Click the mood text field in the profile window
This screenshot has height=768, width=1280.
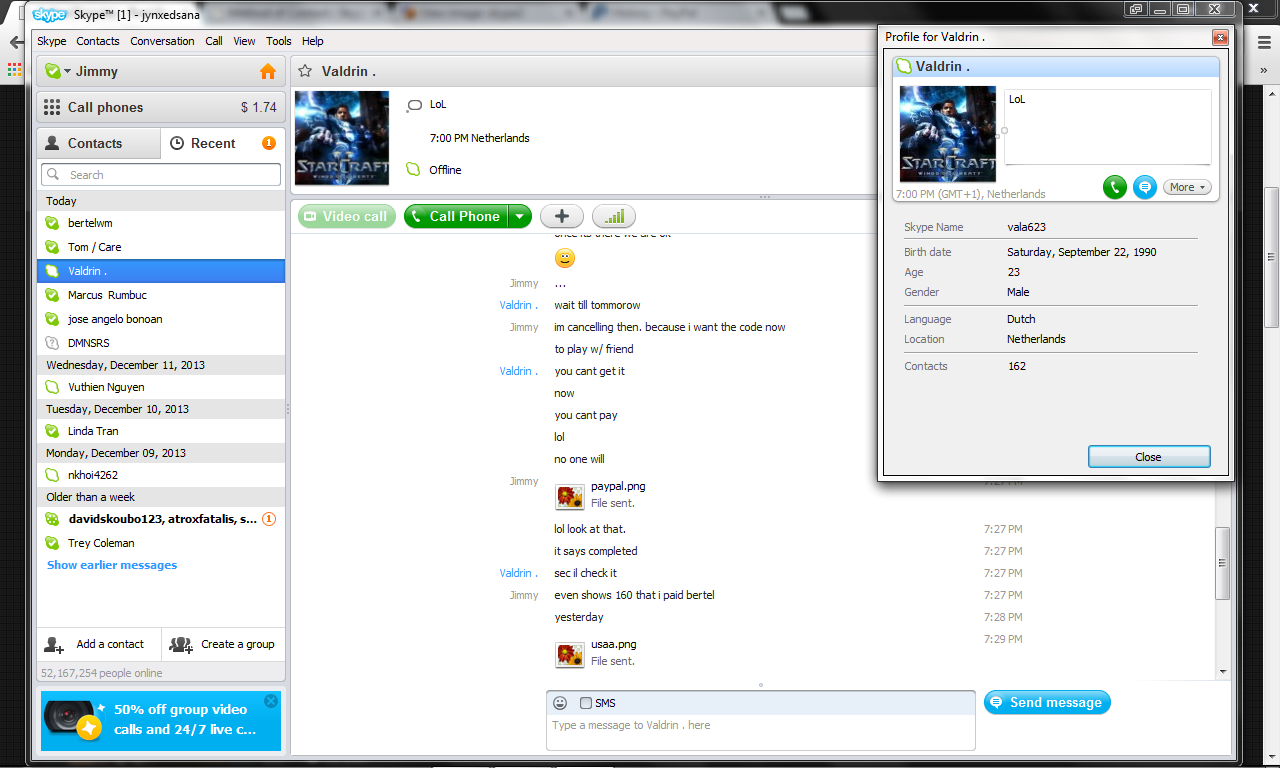click(1108, 127)
